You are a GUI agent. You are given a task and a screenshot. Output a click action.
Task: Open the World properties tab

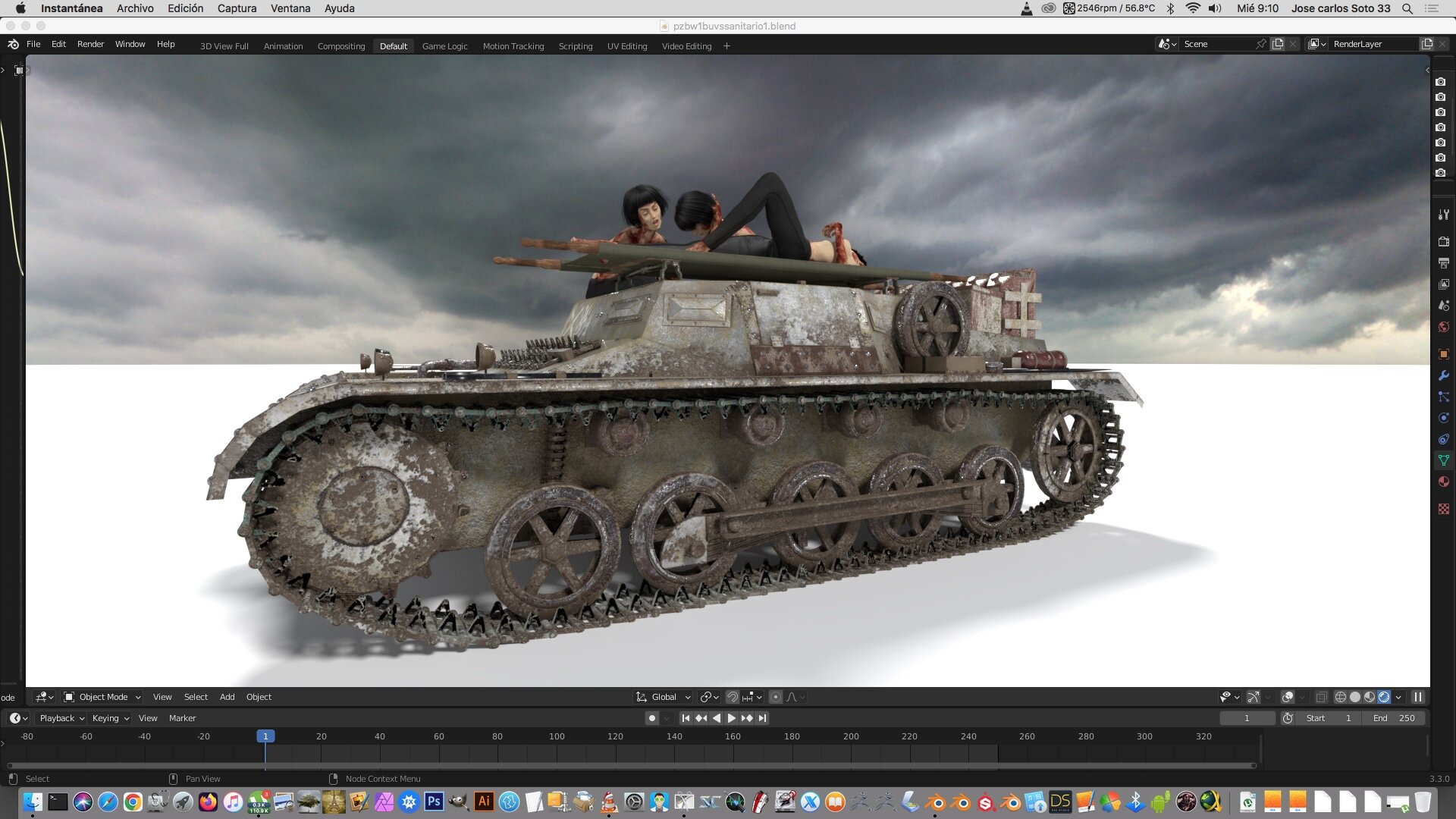(x=1443, y=327)
